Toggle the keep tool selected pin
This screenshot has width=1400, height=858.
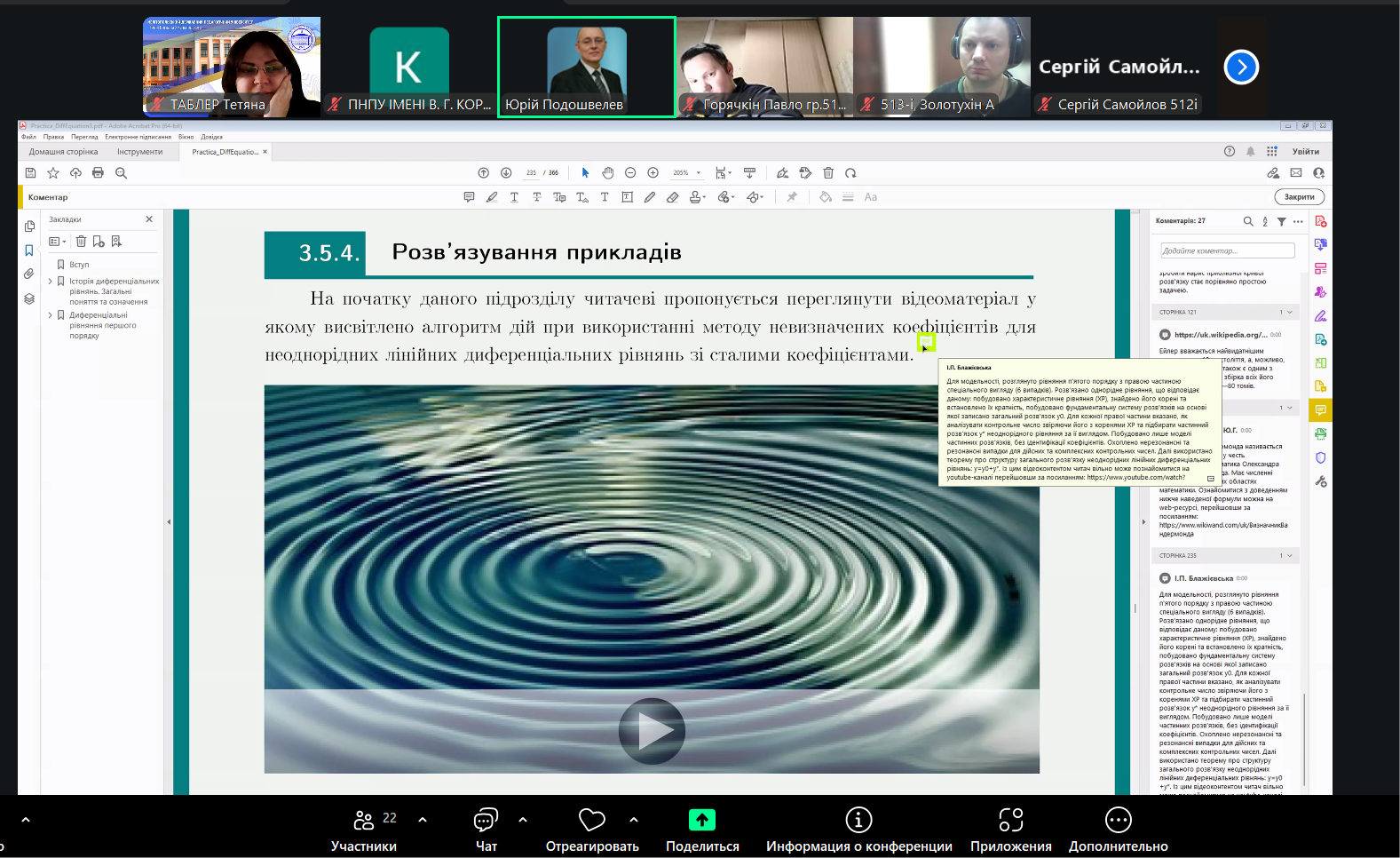pyautogui.click(x=792, y=197)
